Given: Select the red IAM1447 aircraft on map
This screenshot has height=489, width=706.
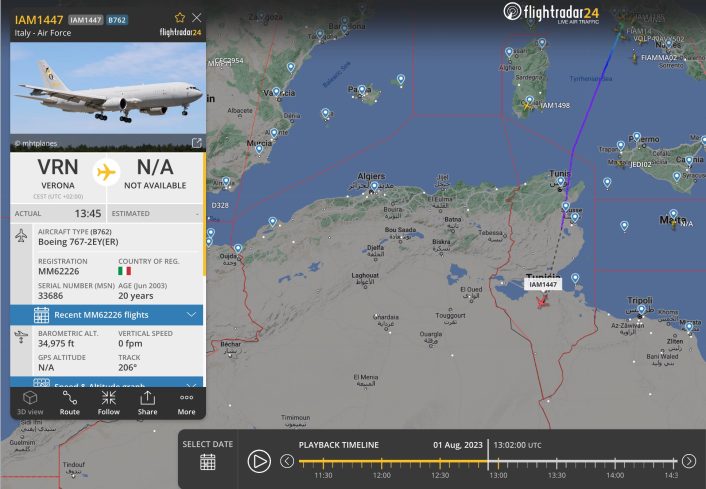Looking at the screenshot, I should click(x=542, y=301).
